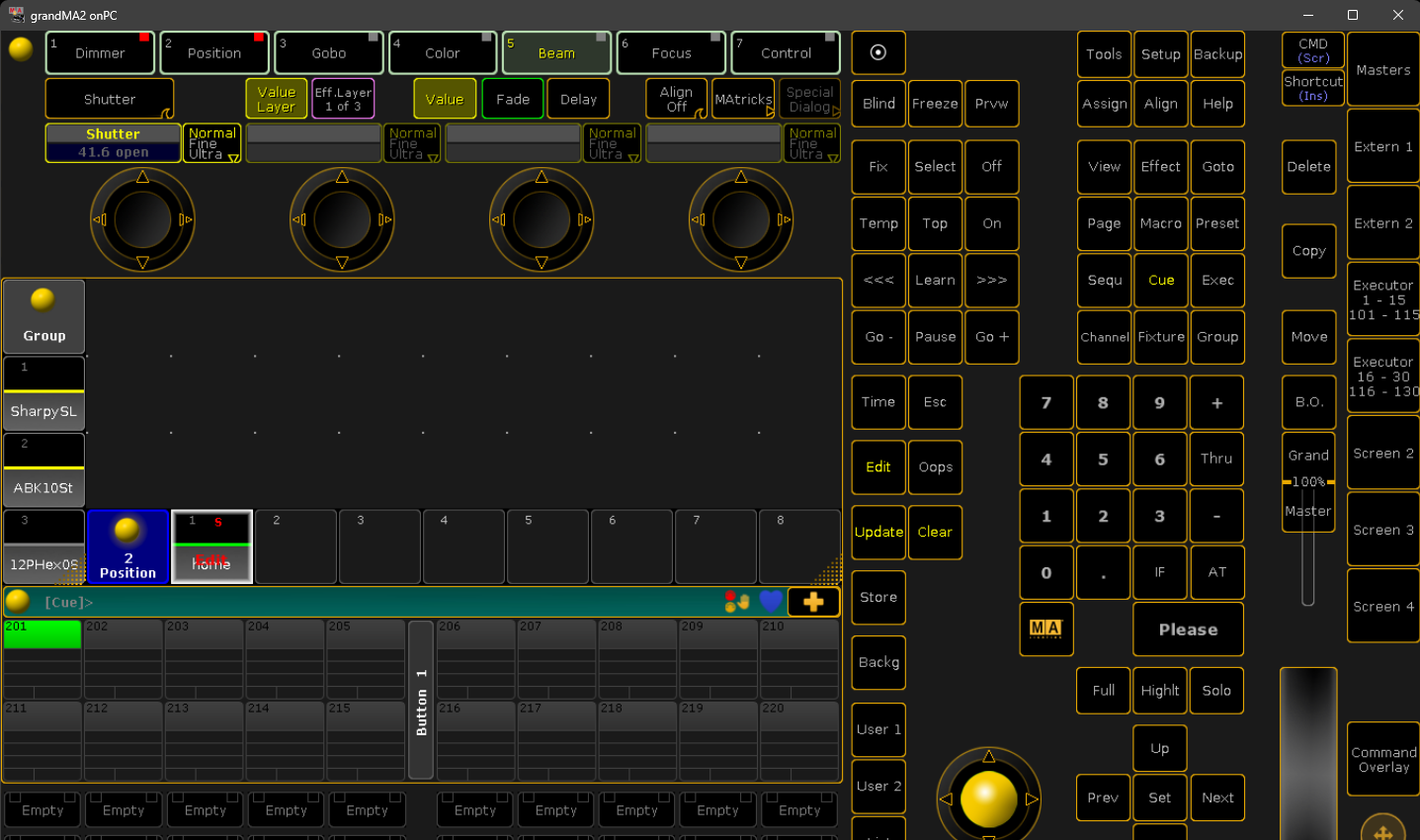Click the Please key
This screenshot has width=1420, height=840.
point(1188,629)
